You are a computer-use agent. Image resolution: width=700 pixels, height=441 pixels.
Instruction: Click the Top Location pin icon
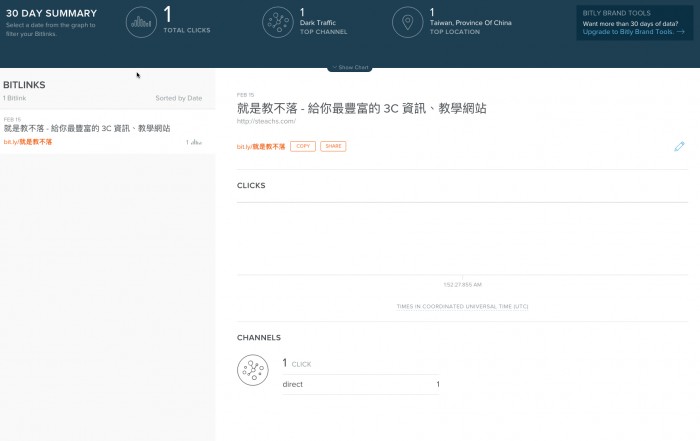point(407,23)
